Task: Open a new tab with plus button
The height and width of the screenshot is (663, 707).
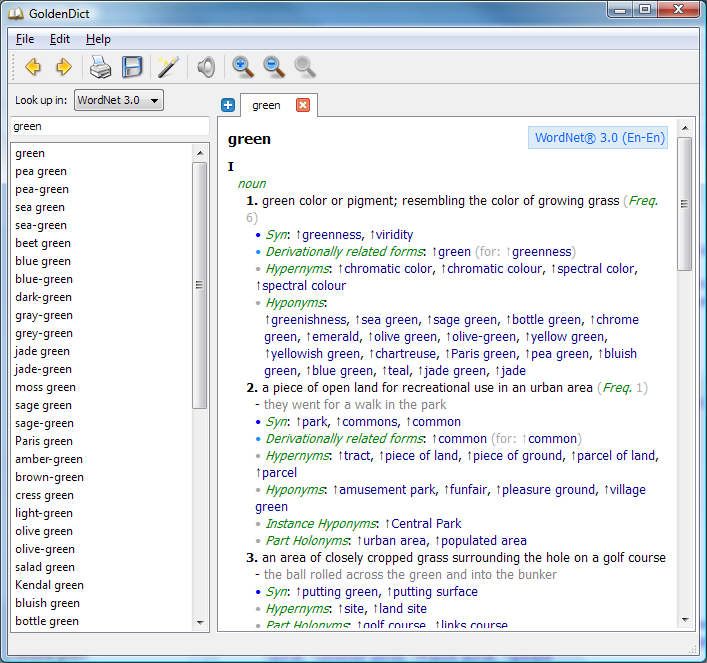Action: point(228,105)
